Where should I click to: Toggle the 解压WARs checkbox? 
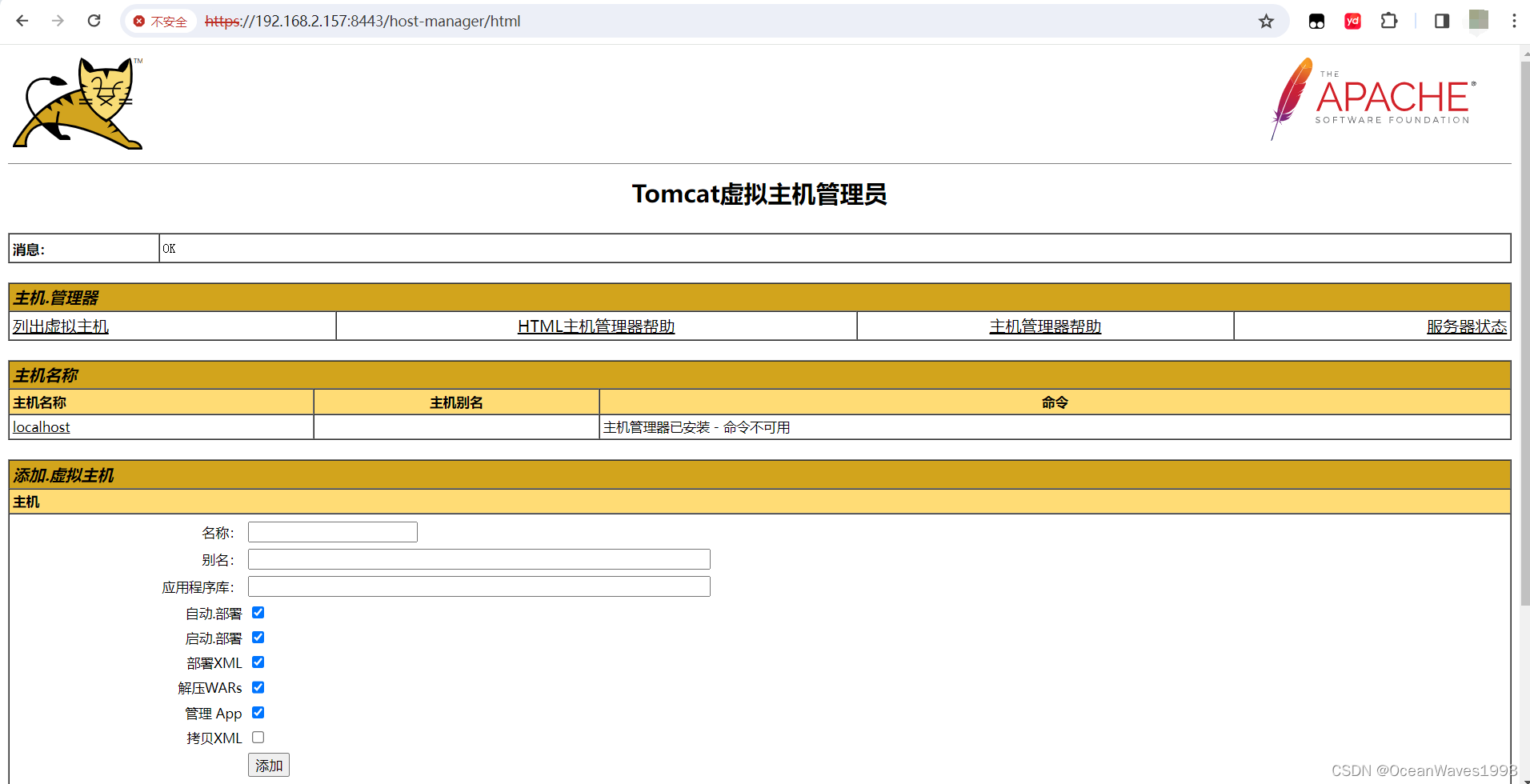[x=258, y=687]
